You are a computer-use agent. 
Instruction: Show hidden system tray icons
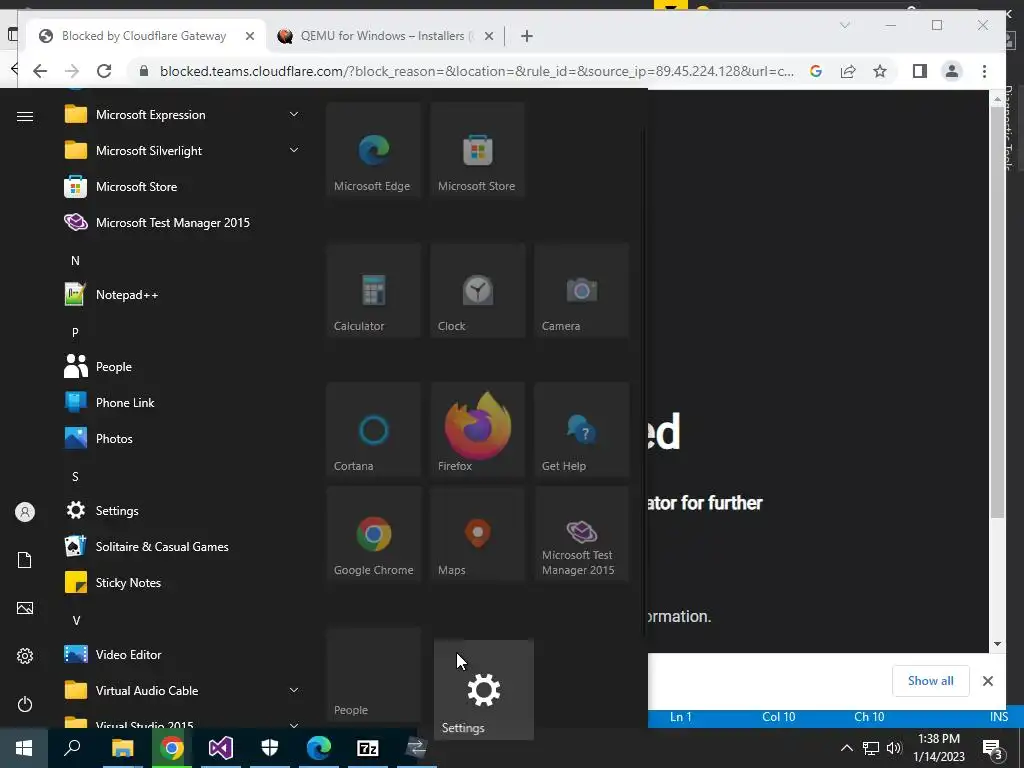[x=846, y=748]
